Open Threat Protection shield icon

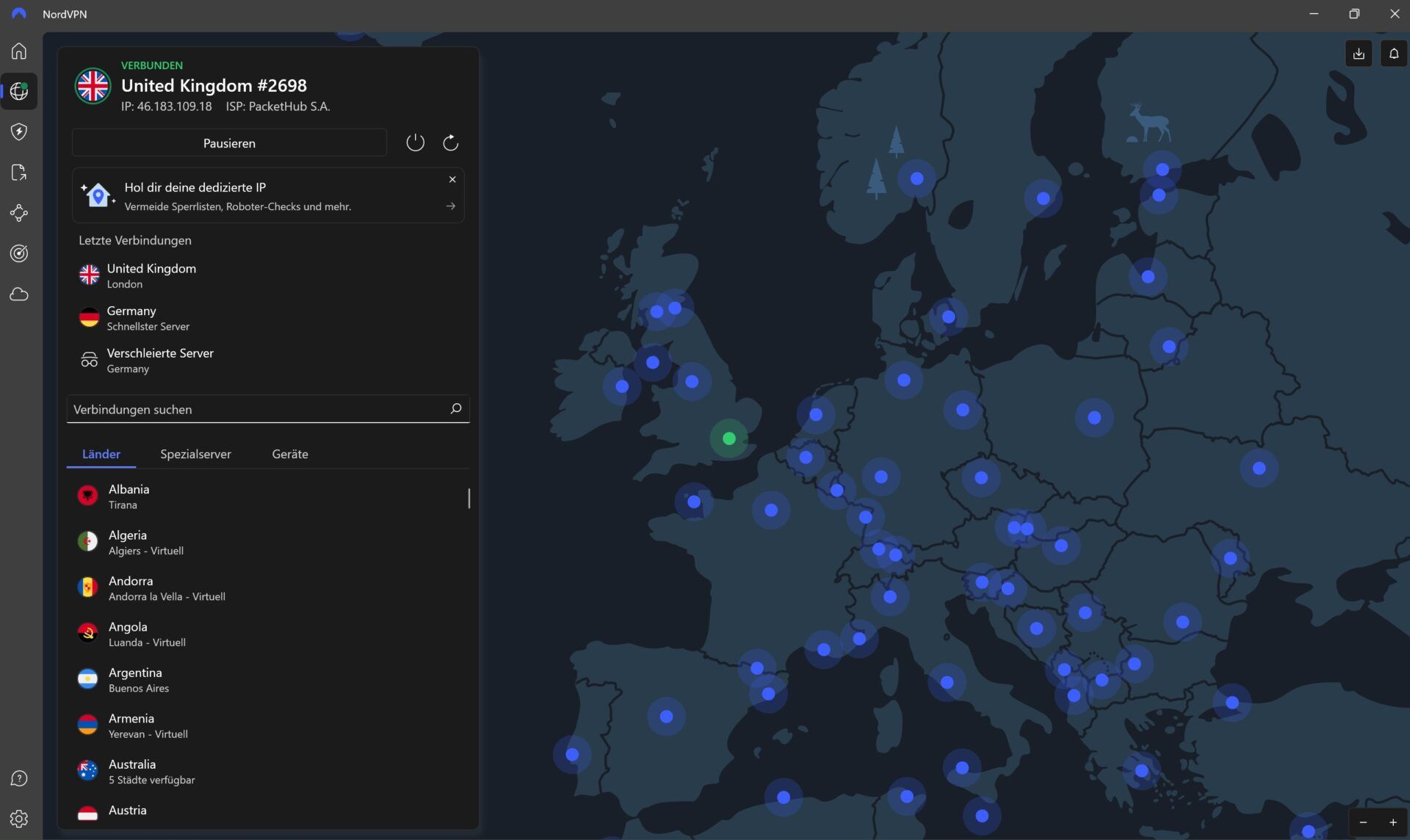(19, 131)
